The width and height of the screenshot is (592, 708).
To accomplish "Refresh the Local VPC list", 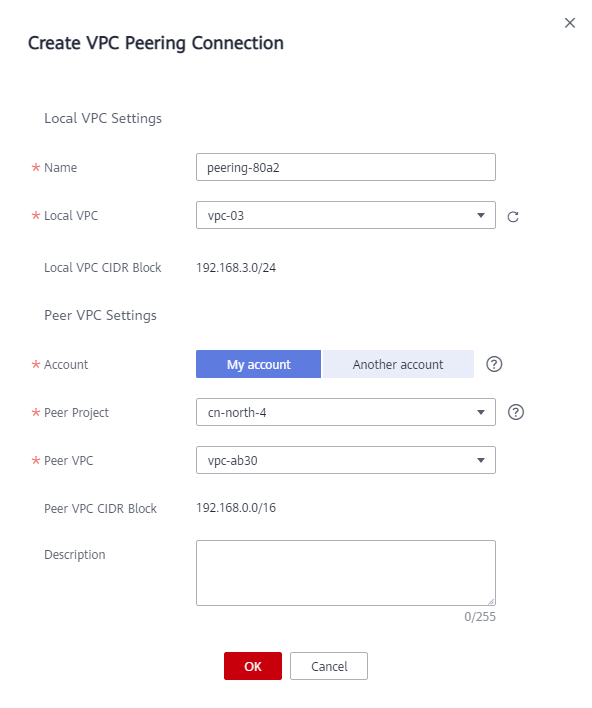I will [513, 217].
